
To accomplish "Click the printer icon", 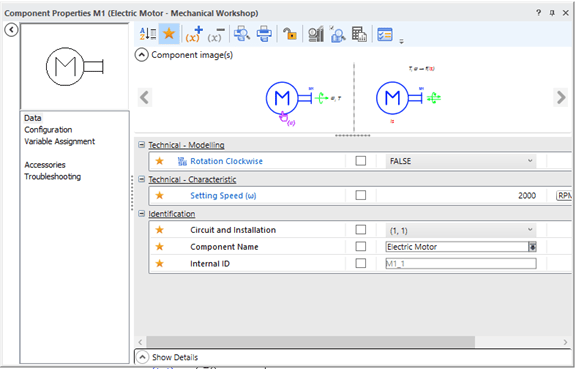I will (x=264, y=34).
